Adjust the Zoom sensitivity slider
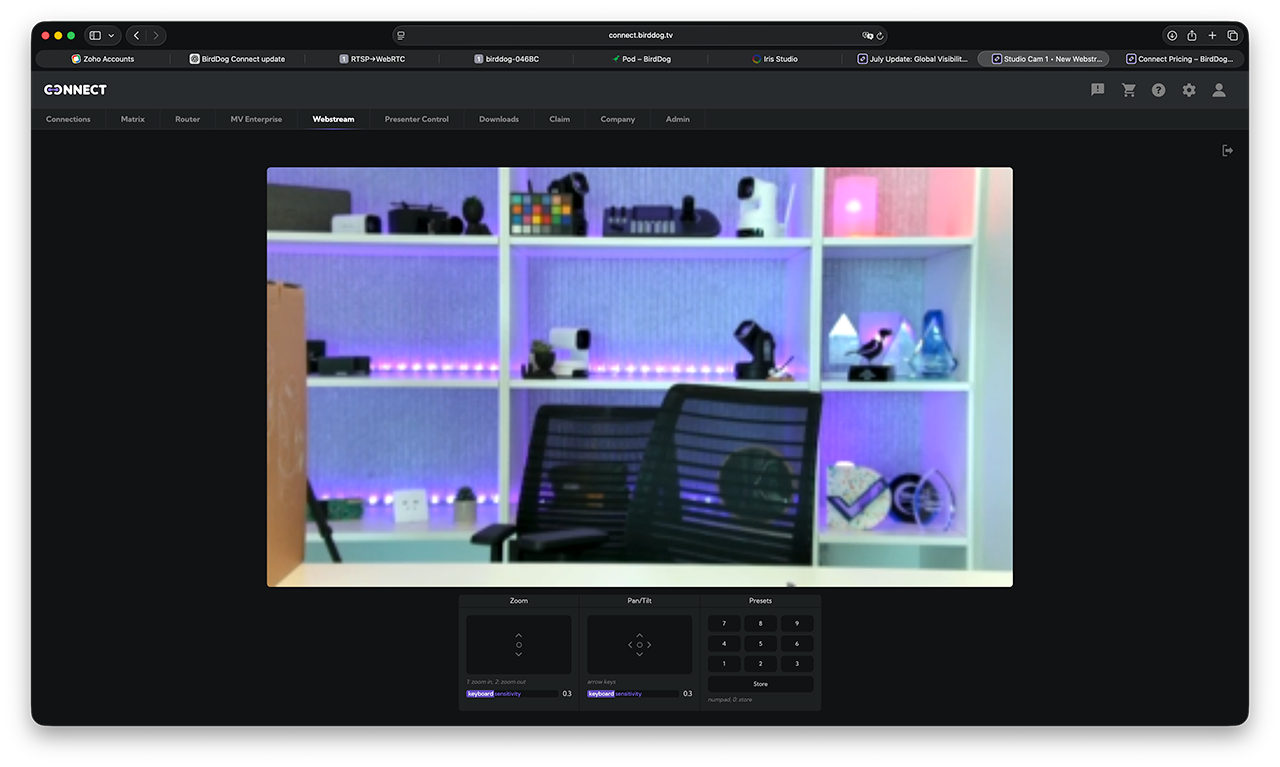Image resolution: width=1280 pixels, height=767 pixels. (x=526, y=693)
